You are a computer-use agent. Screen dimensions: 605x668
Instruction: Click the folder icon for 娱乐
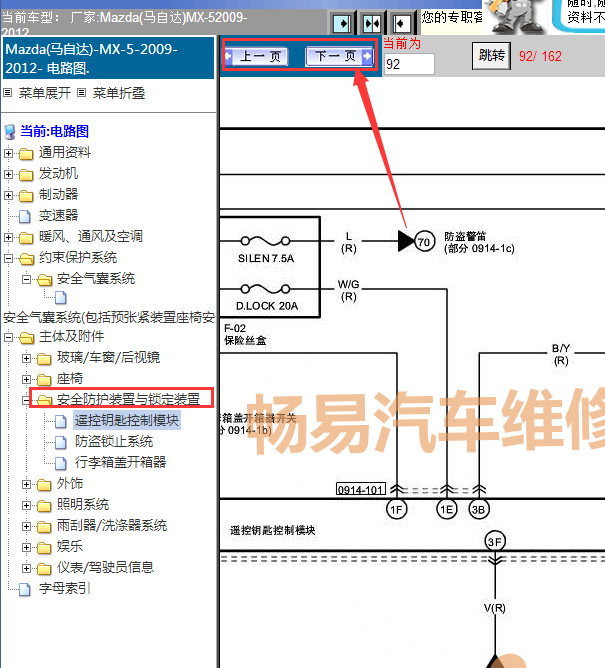(x=44, y=548)
